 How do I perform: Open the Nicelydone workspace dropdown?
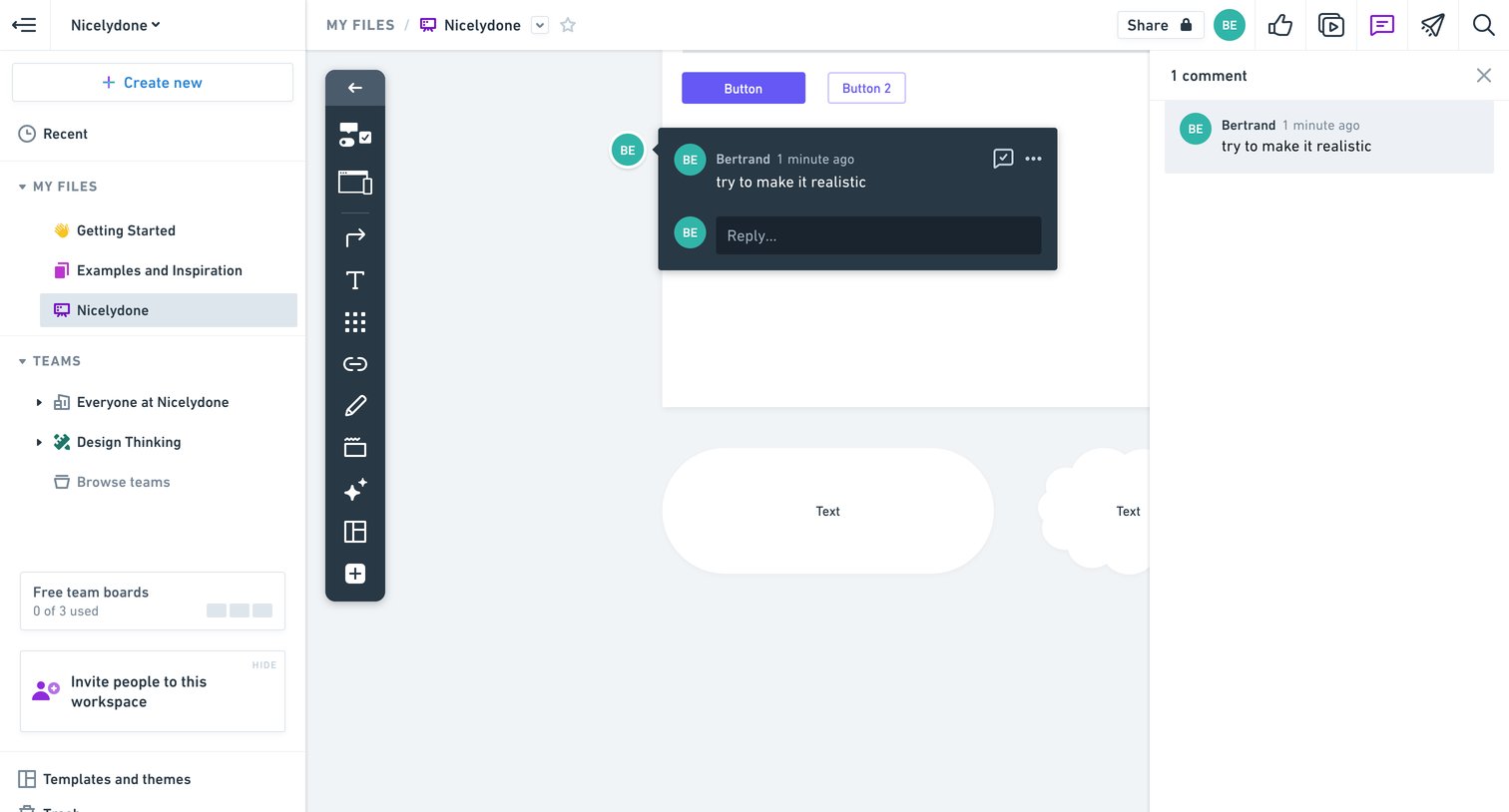[x=115, y=25]
